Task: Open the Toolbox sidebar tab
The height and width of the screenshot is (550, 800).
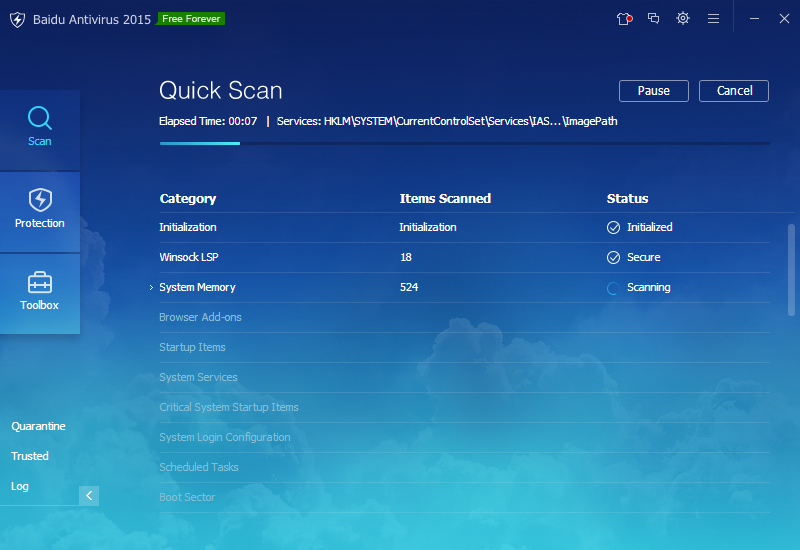Action: [x=40, y=293]
